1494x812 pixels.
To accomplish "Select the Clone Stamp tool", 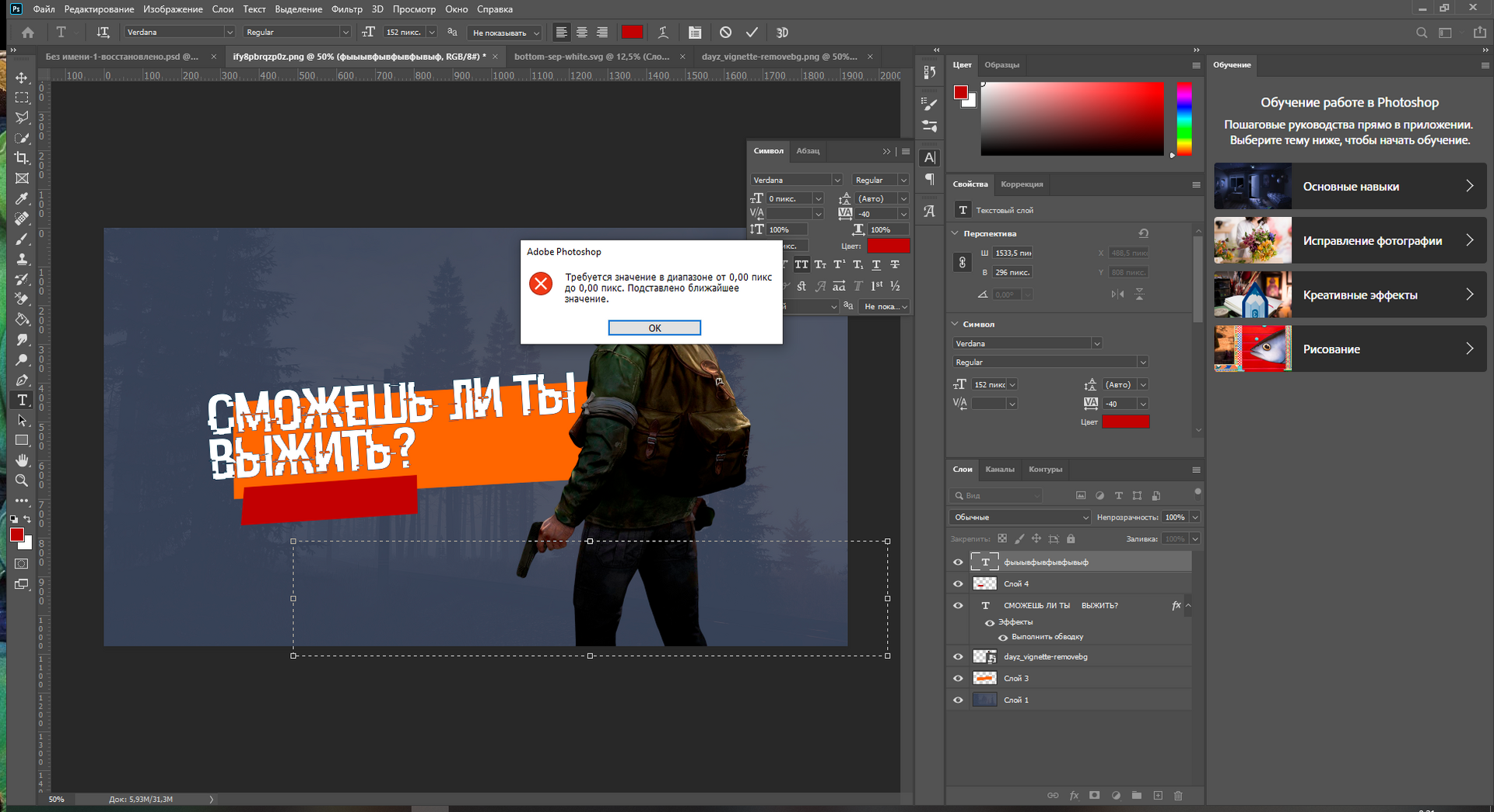I will pyautogui.click(x=22, y=259).
